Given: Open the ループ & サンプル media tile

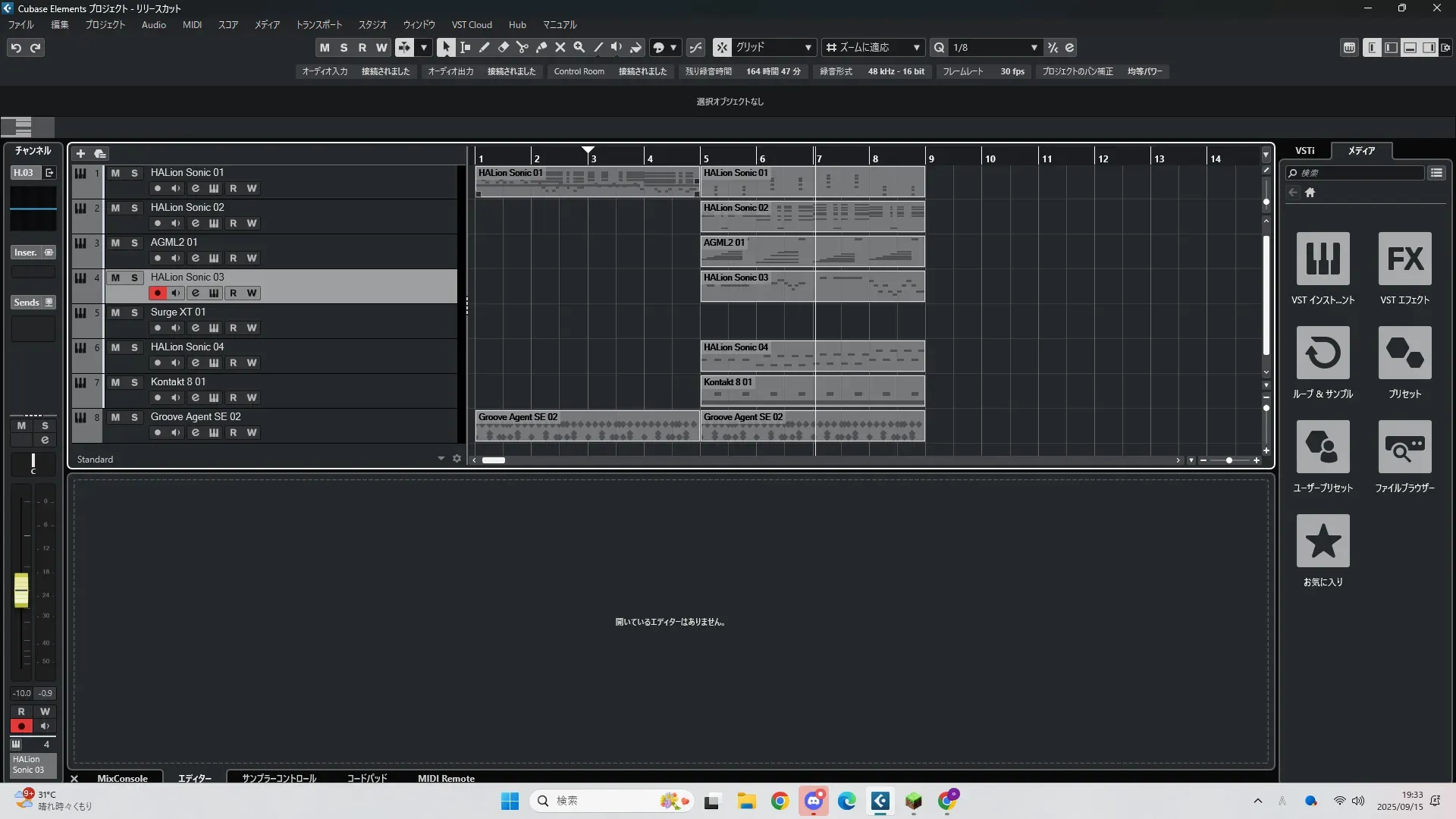Looking at the screenshot, I should (x=1323, y=353).
